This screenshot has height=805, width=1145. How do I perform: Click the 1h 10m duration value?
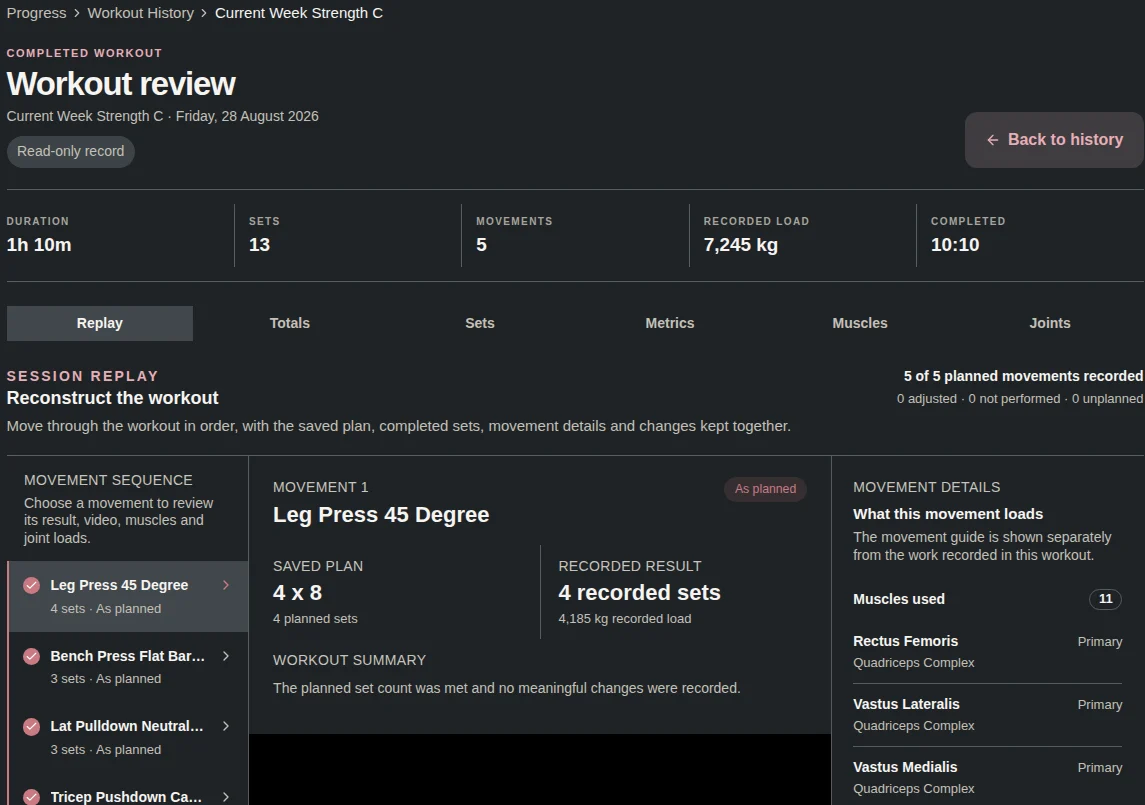(39, 245)
